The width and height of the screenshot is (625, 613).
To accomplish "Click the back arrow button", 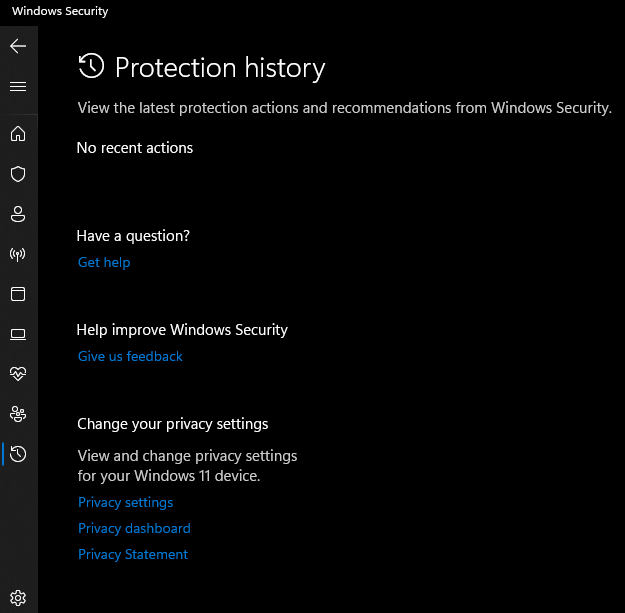I will coord(18,46).
